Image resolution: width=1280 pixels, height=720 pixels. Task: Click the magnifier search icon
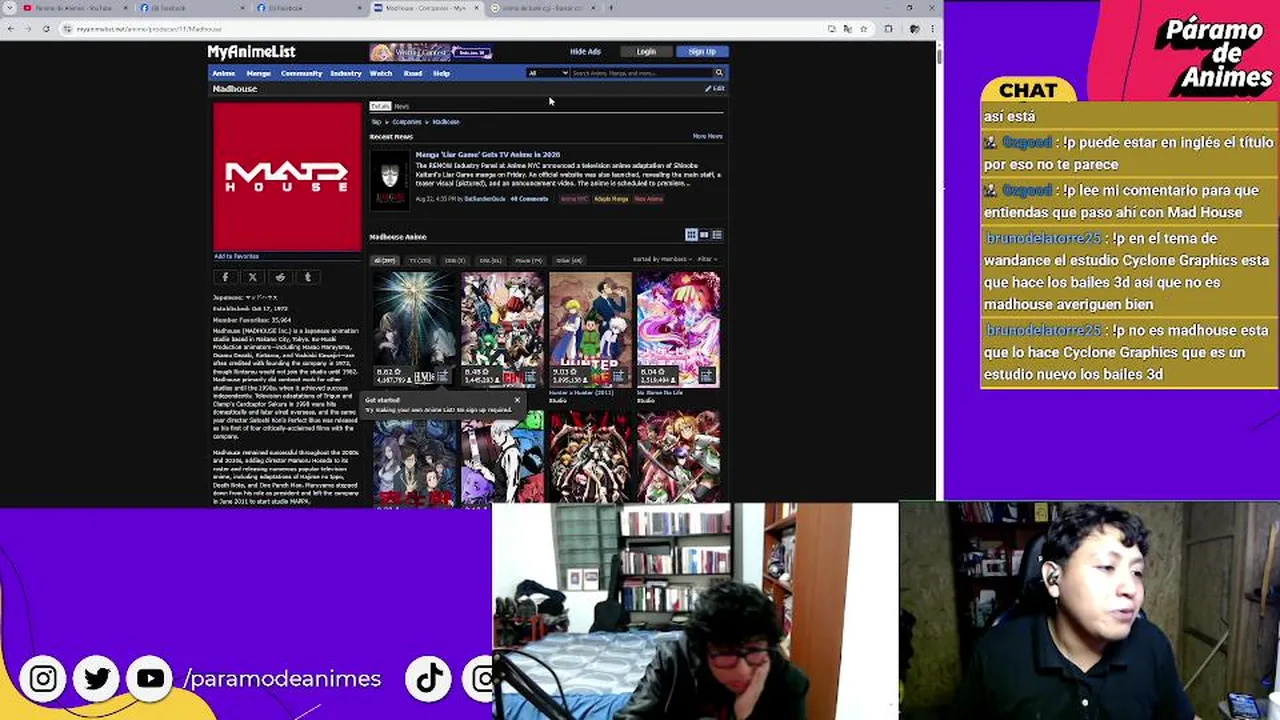click(x=718, y=73)
